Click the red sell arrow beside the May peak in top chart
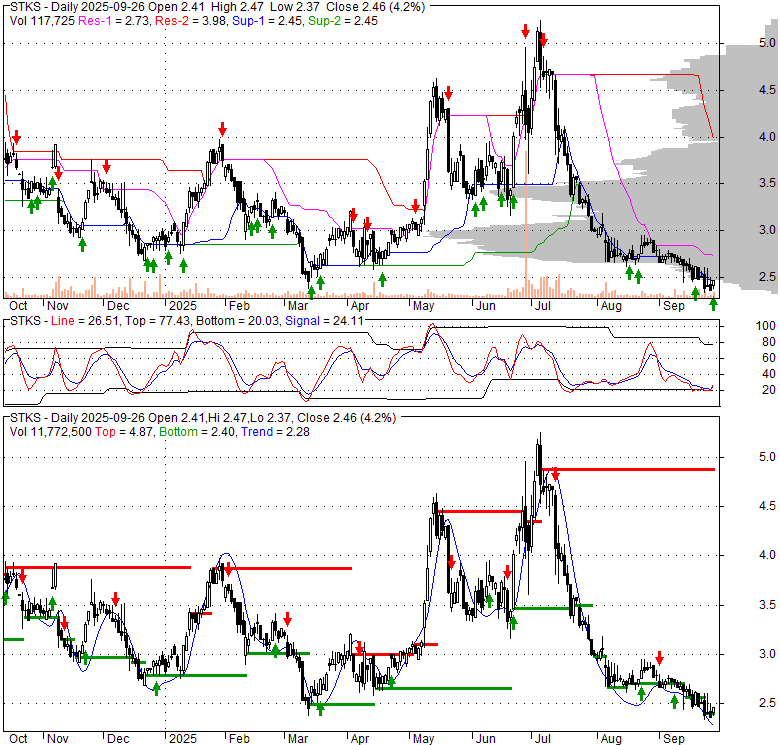780x745 pixels. (x=448, y=93)
